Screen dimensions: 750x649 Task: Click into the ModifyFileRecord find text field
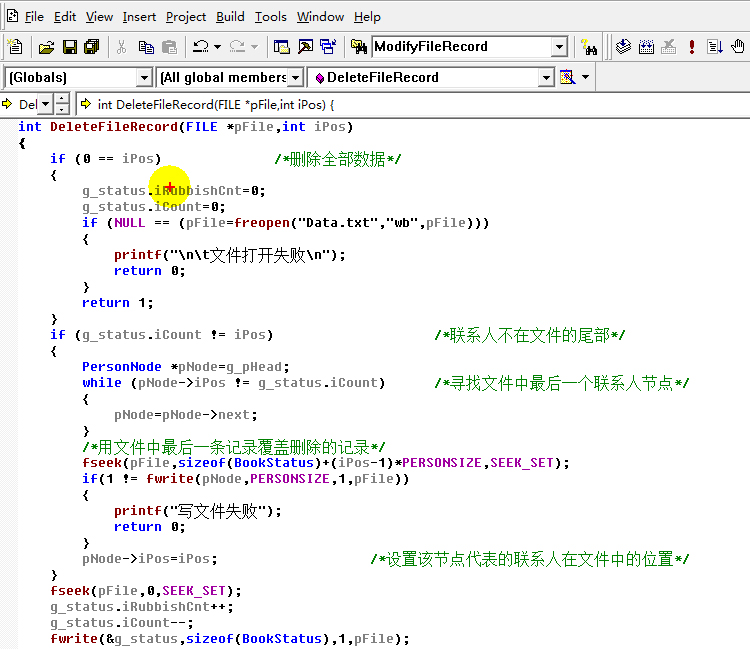click(462, 47)
